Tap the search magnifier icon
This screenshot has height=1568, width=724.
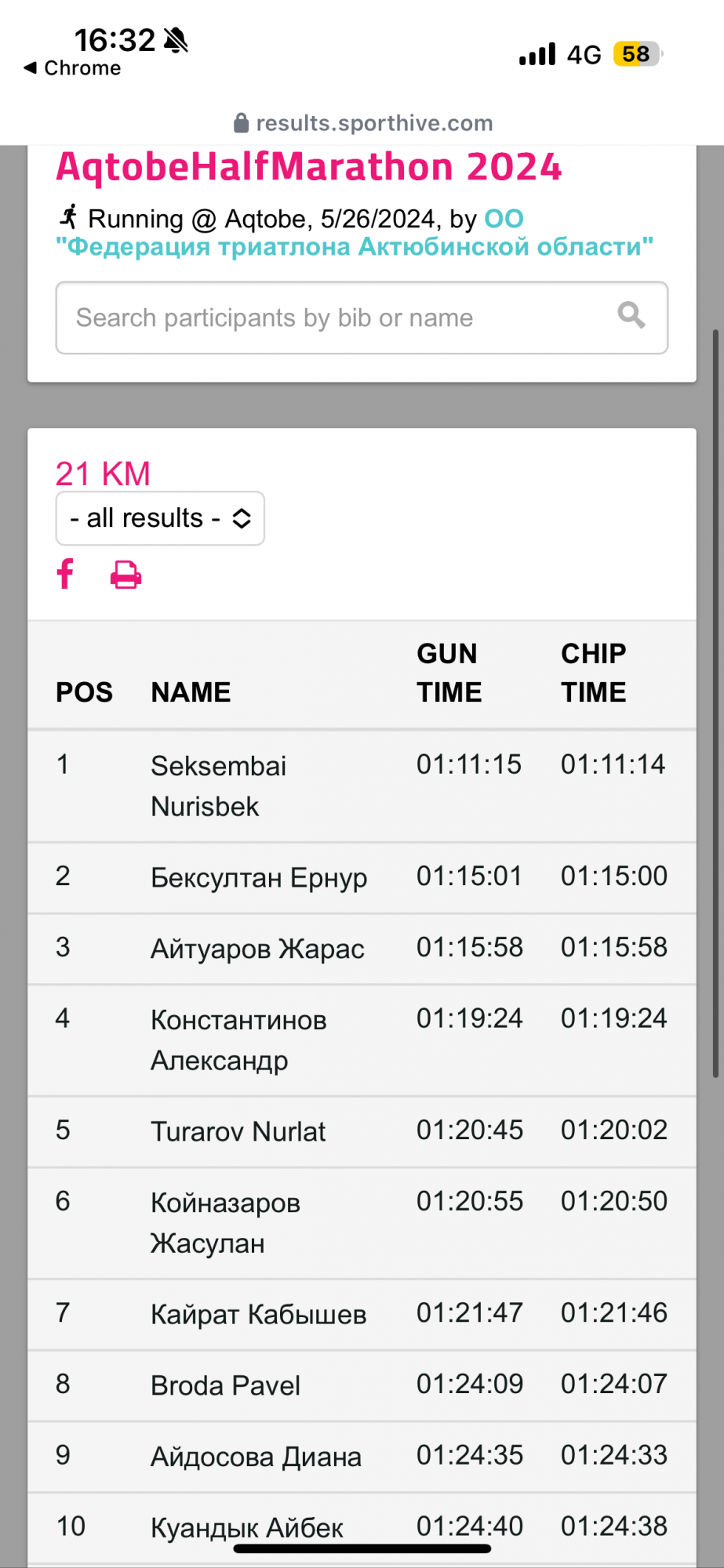point(631,316)
